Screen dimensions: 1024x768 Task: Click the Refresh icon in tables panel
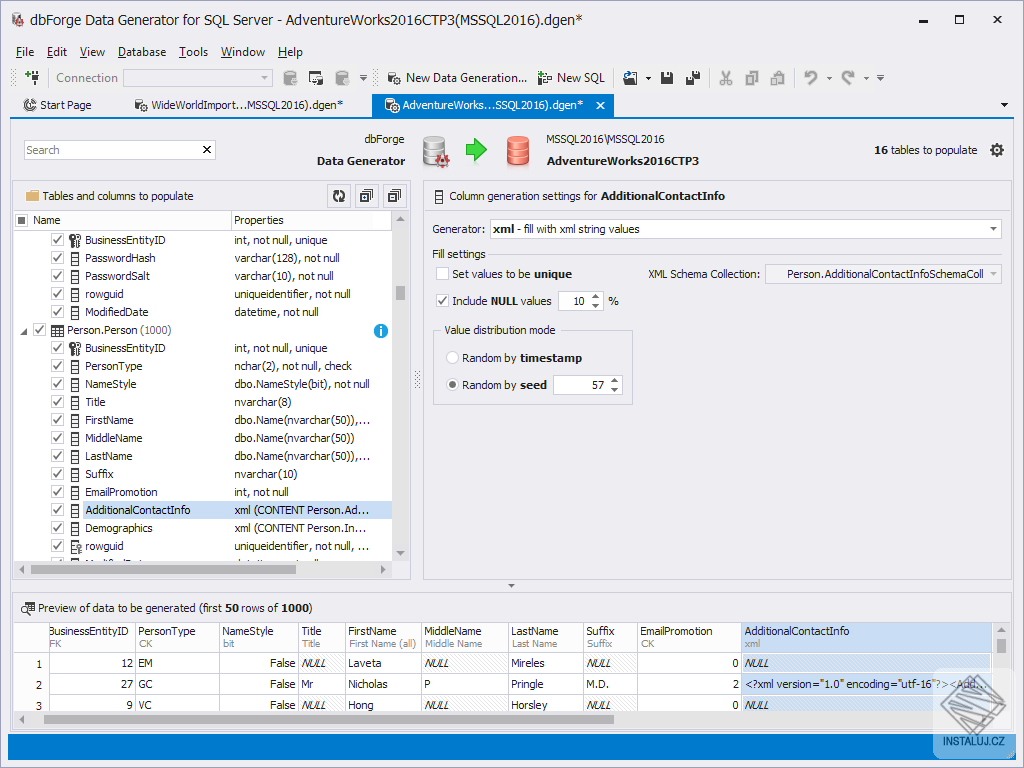click(x=339, y=196)
